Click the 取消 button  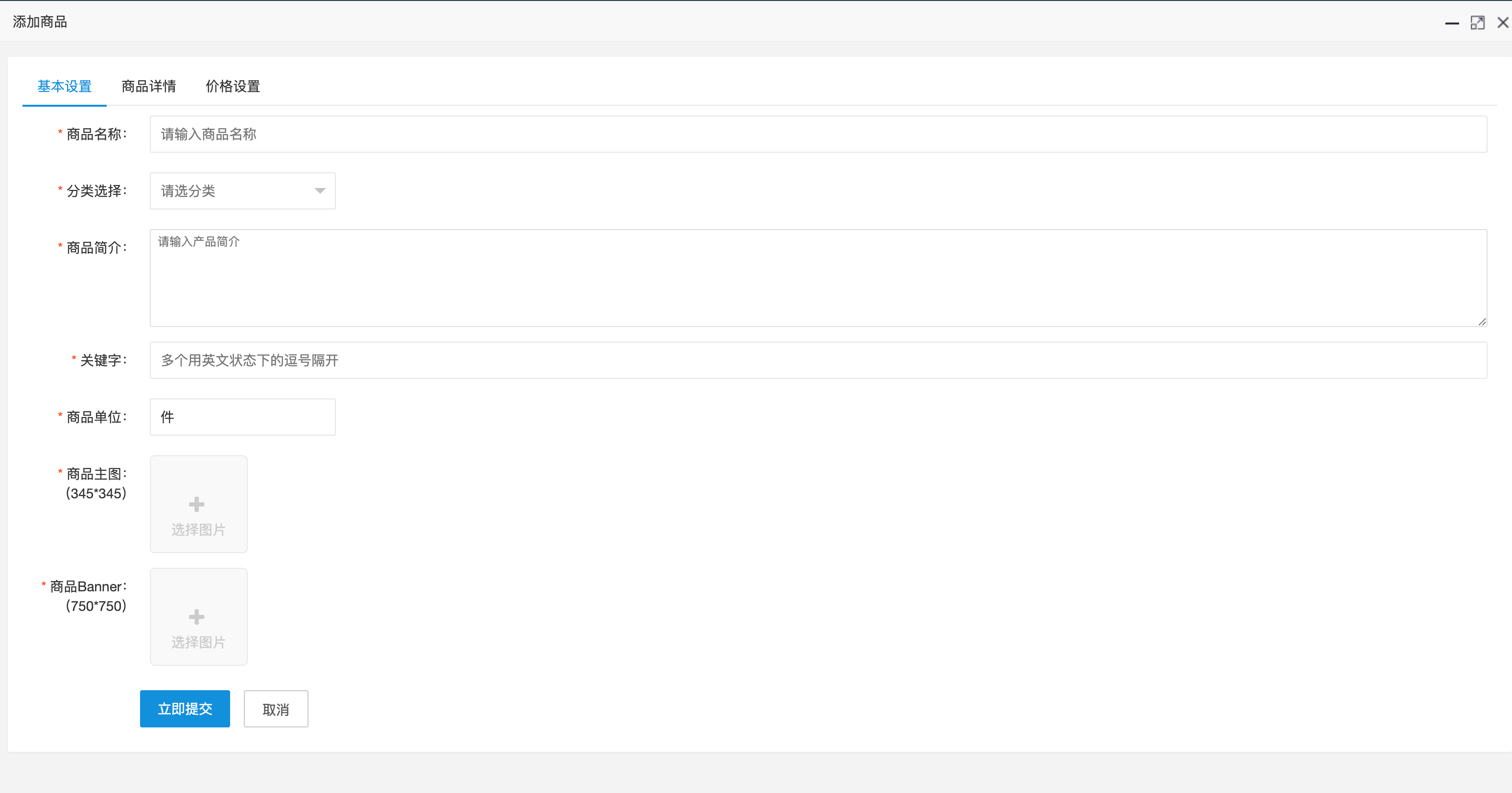pyautogui.click(x=276, y=709)
